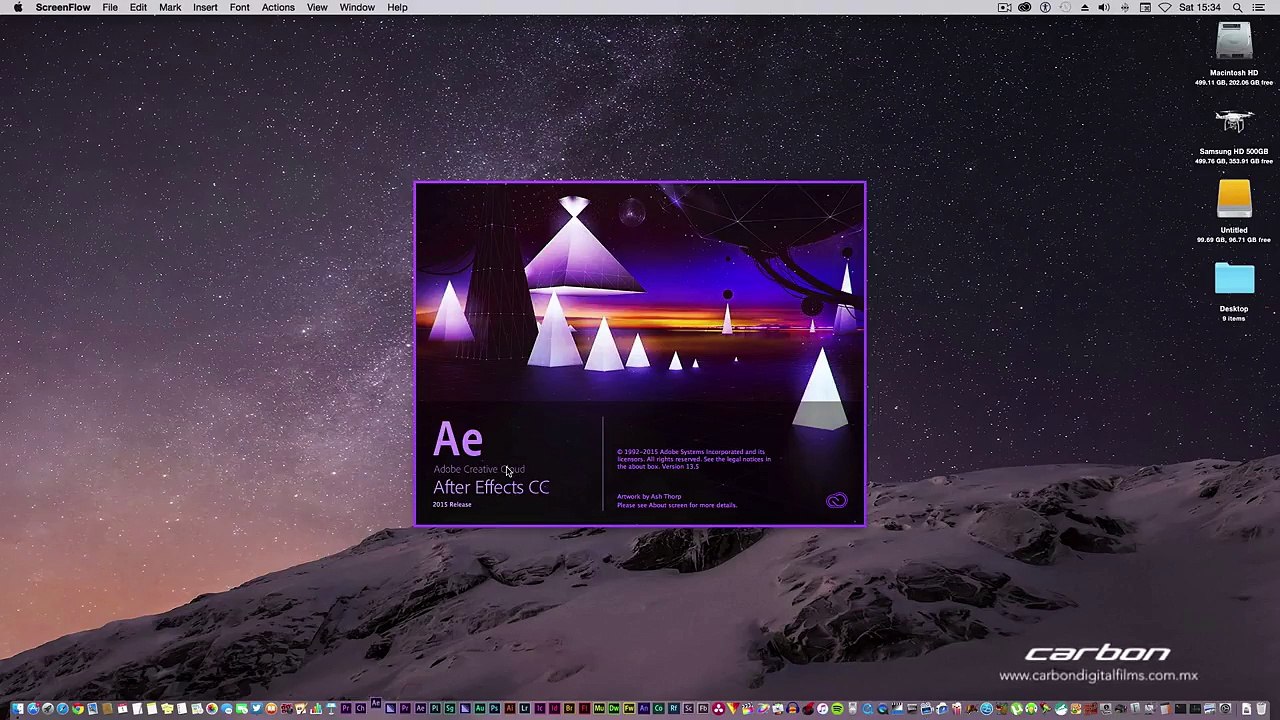This screenshot has width=1280, height=720.
Task: Open Spotify from the Dock
Action: (837, 709)
